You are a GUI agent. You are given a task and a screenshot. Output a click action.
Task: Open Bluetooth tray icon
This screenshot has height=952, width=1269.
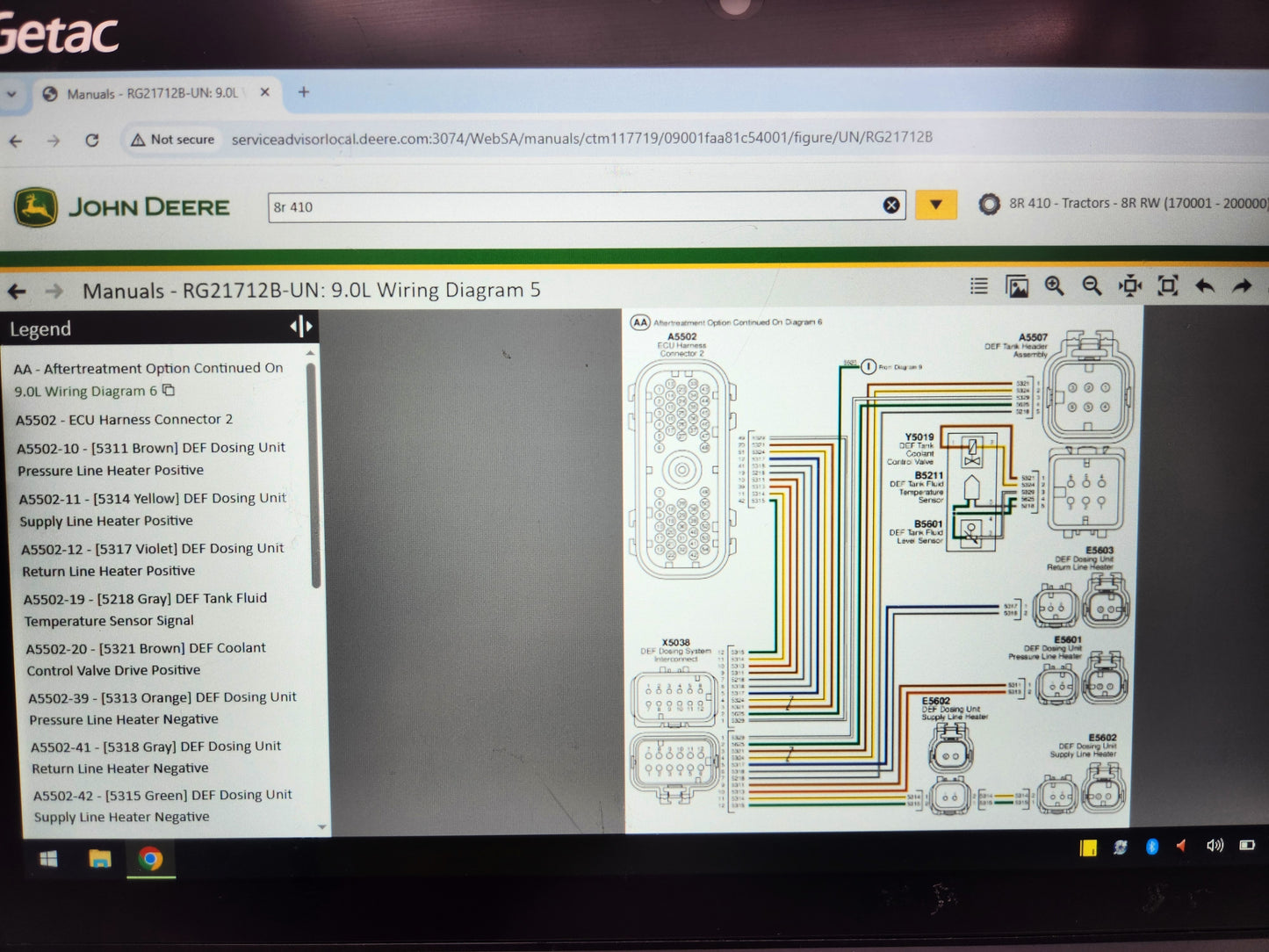click(1152, 847)
